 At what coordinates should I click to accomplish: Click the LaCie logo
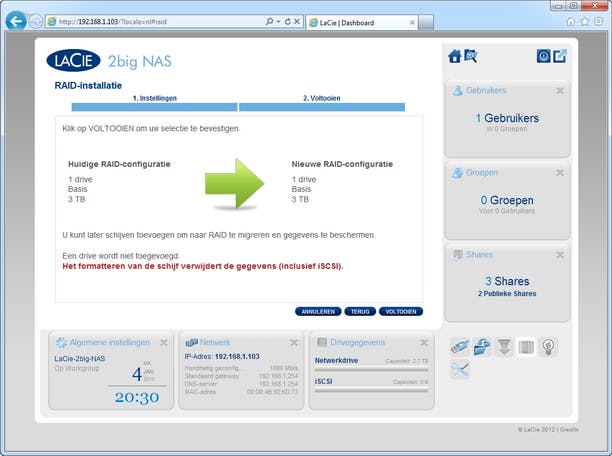click(x=73, y=61)
